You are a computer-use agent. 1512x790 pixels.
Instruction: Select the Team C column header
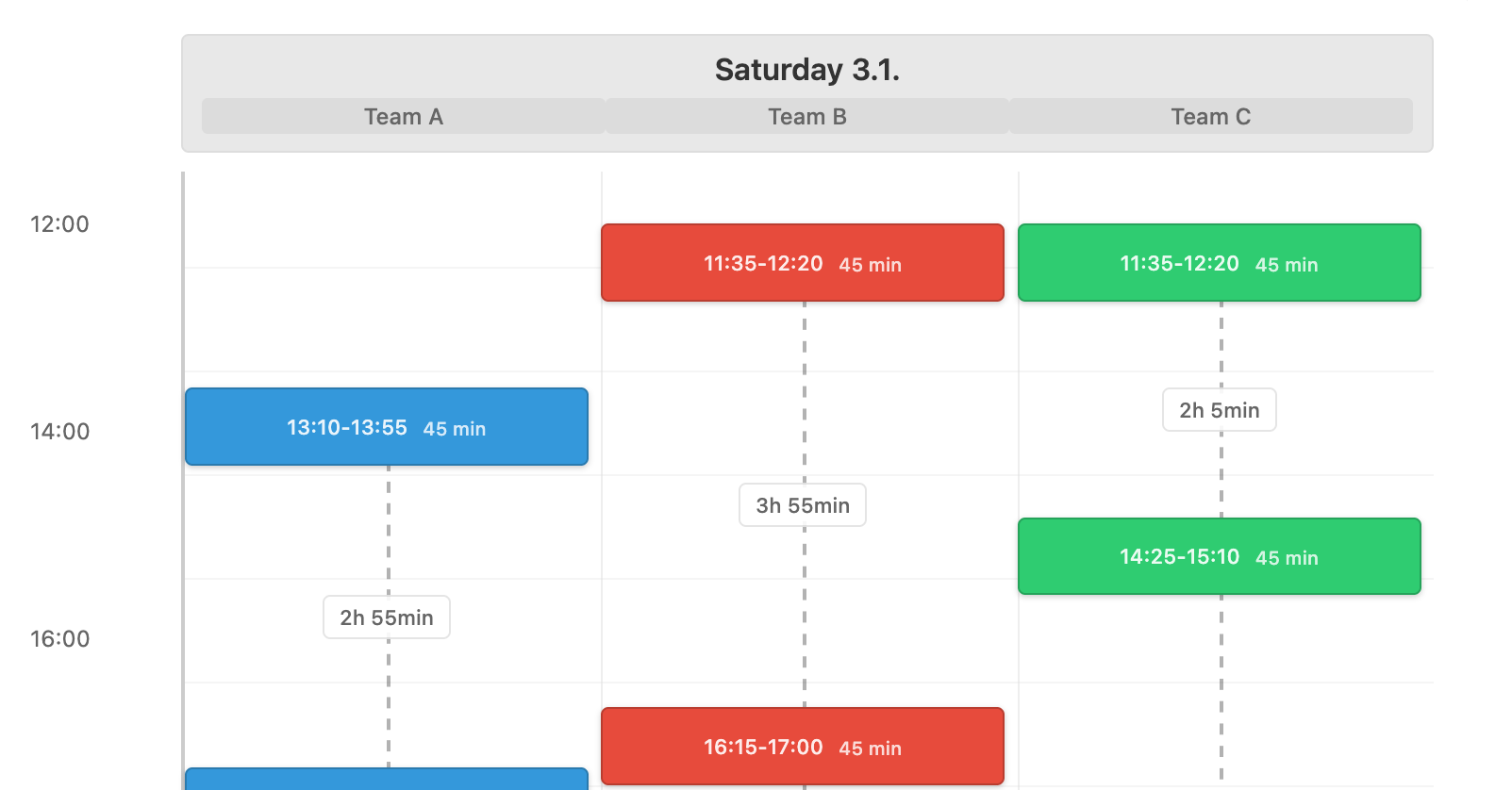pos(1210,117)
